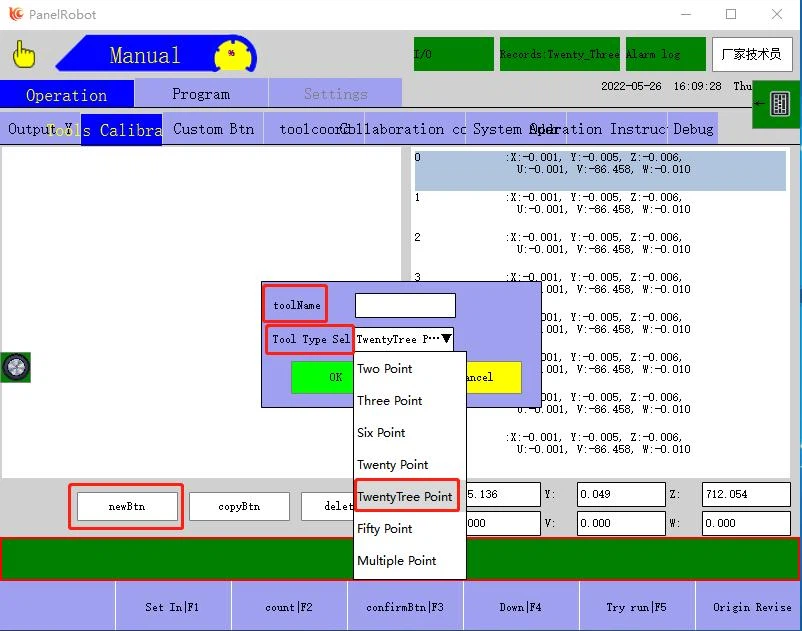Screen dimensions: 802x631
Task: Go to the Debug tab
Action: tap(693, 129)
